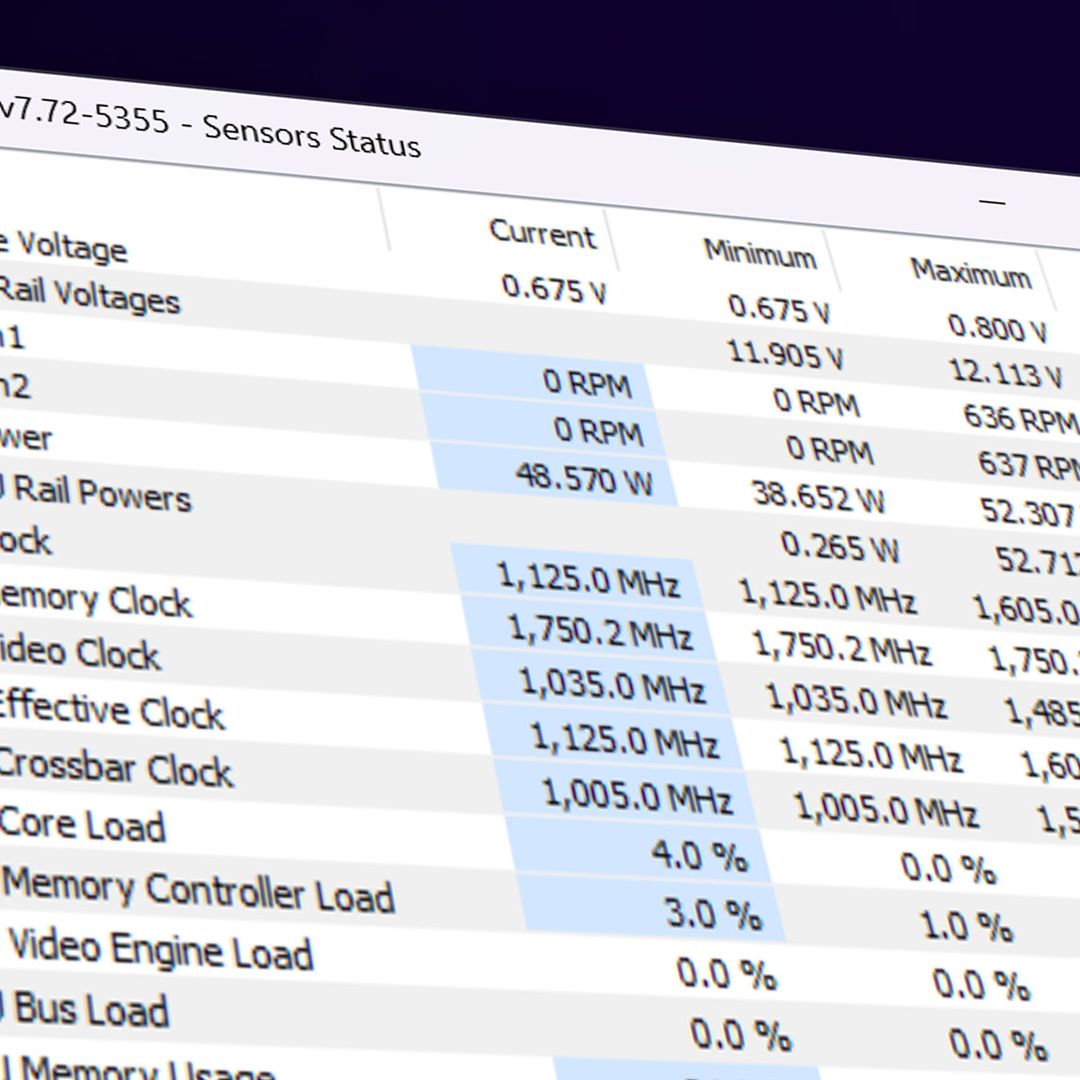Image resolution: width=1080 pixels, height=1080 pixels.
Task: Select the Core Load sensor row
Action: point(84,825)
